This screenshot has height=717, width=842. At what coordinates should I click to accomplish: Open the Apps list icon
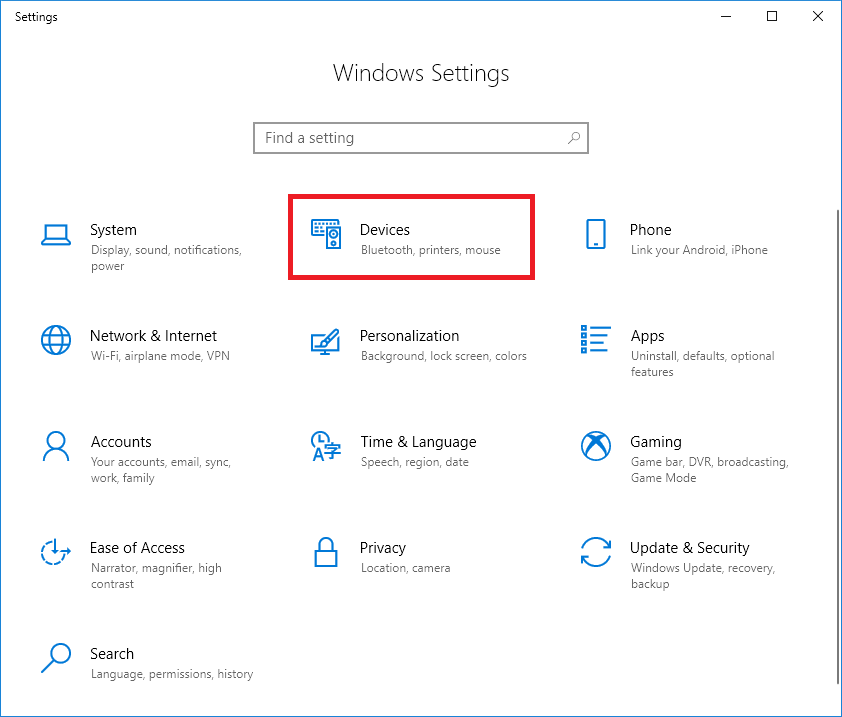(x=596, y=339)
